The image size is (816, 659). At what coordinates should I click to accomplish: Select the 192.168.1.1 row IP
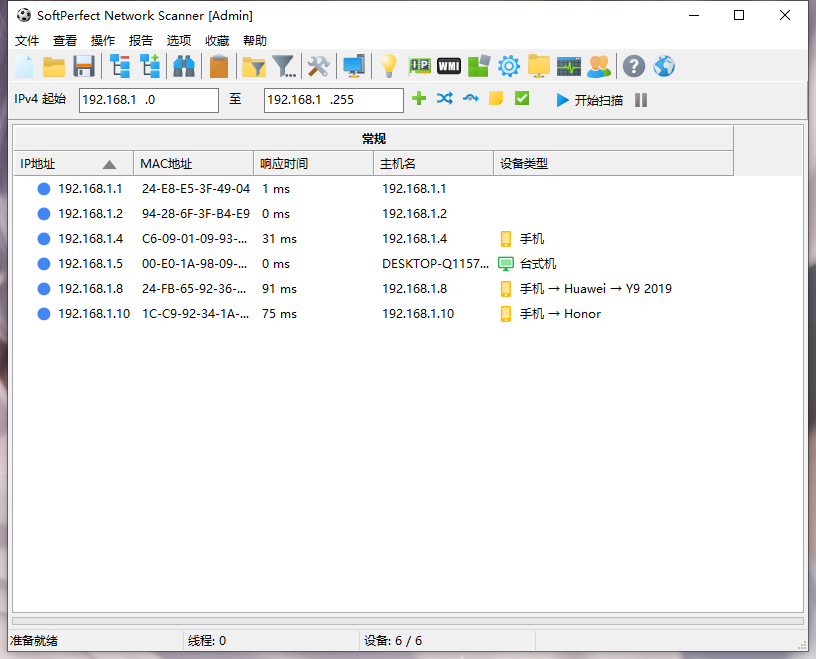pos(90,188)
